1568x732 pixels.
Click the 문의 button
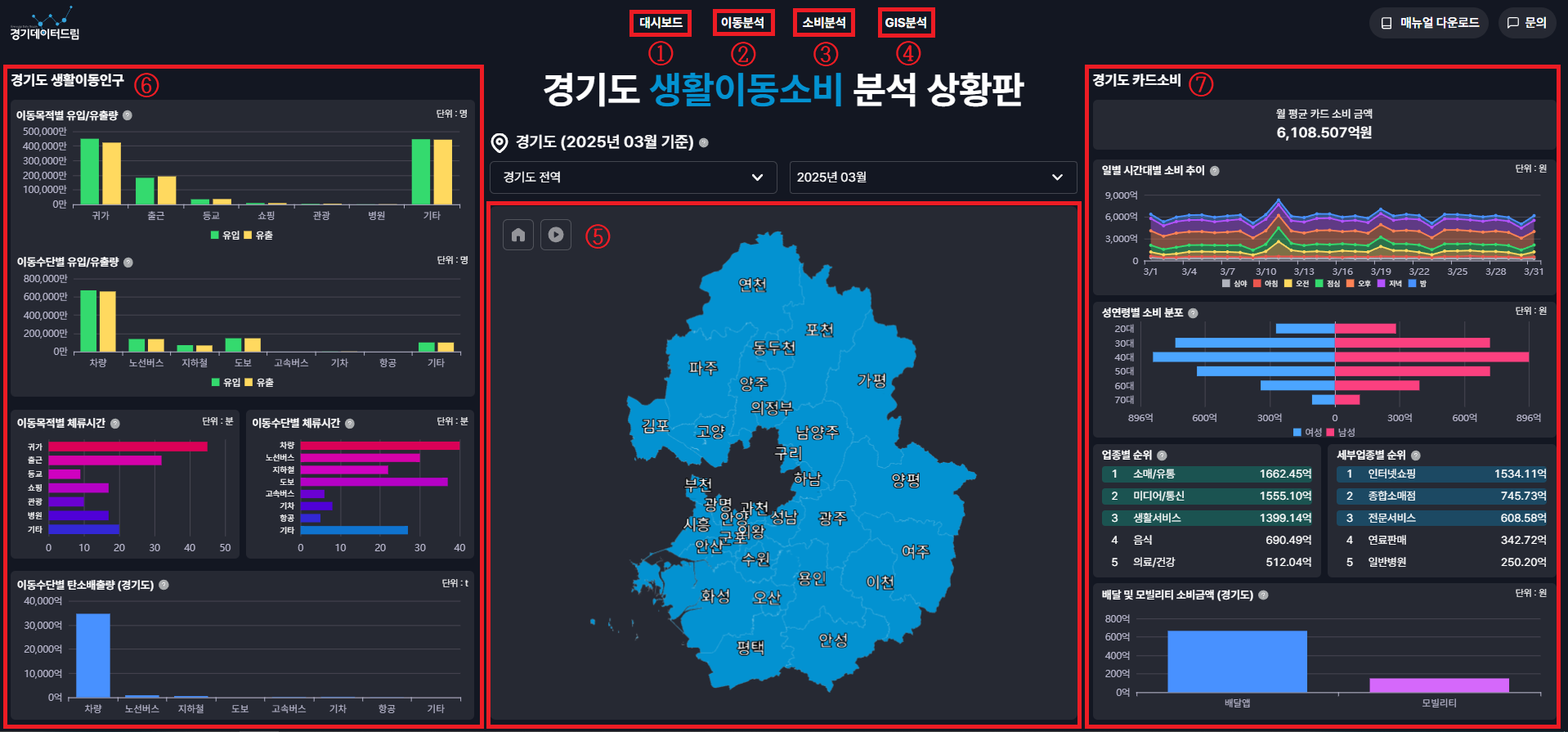click(1527, 23)
